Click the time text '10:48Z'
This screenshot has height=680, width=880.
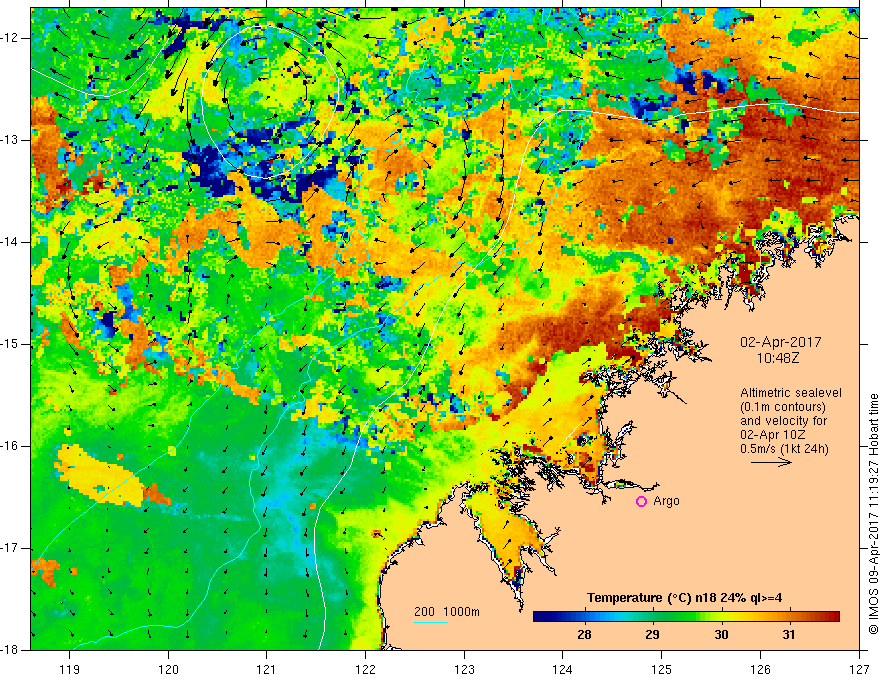coord(778,358)
